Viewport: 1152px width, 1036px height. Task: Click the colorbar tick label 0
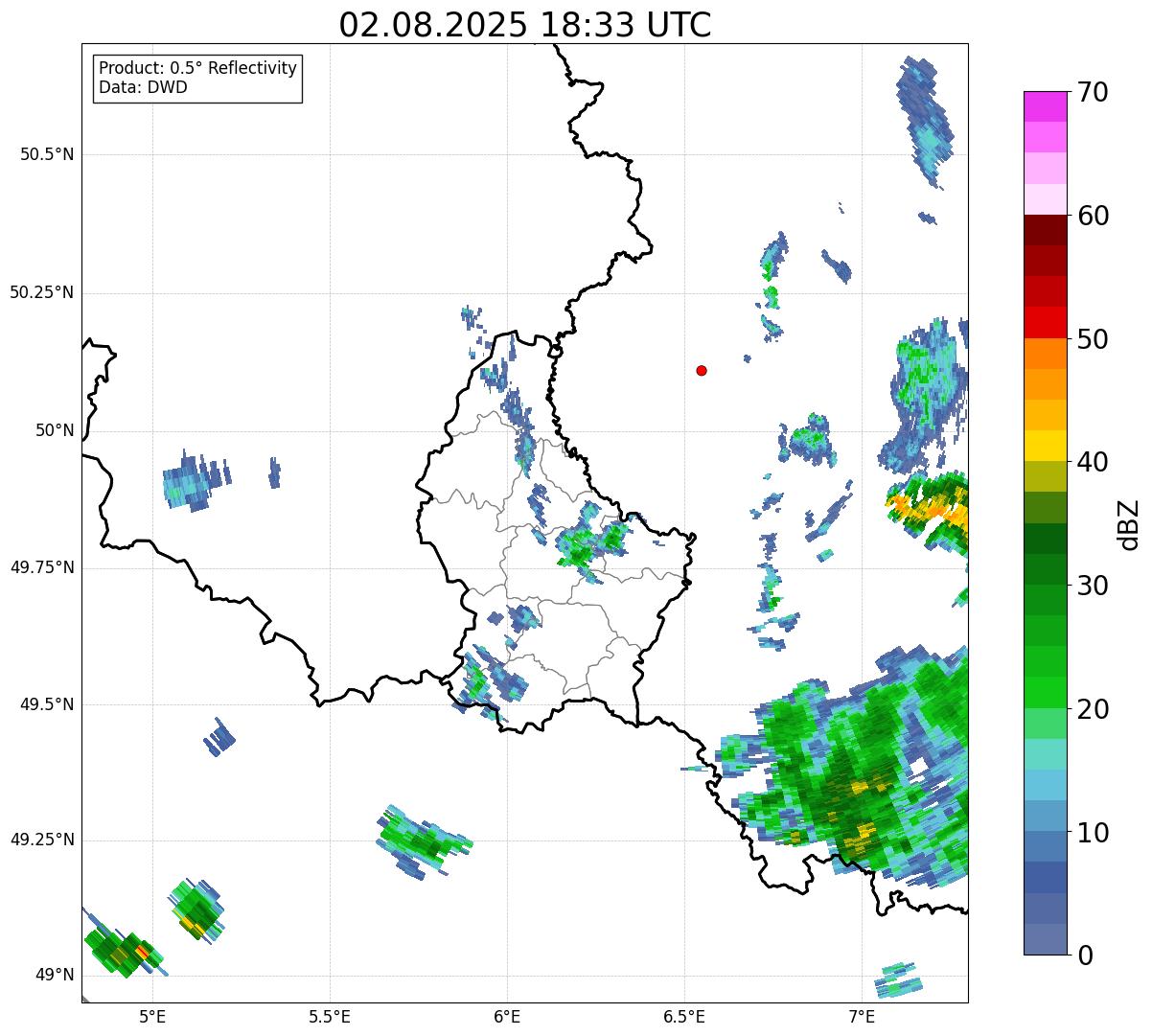click(x=1086, y=955)
